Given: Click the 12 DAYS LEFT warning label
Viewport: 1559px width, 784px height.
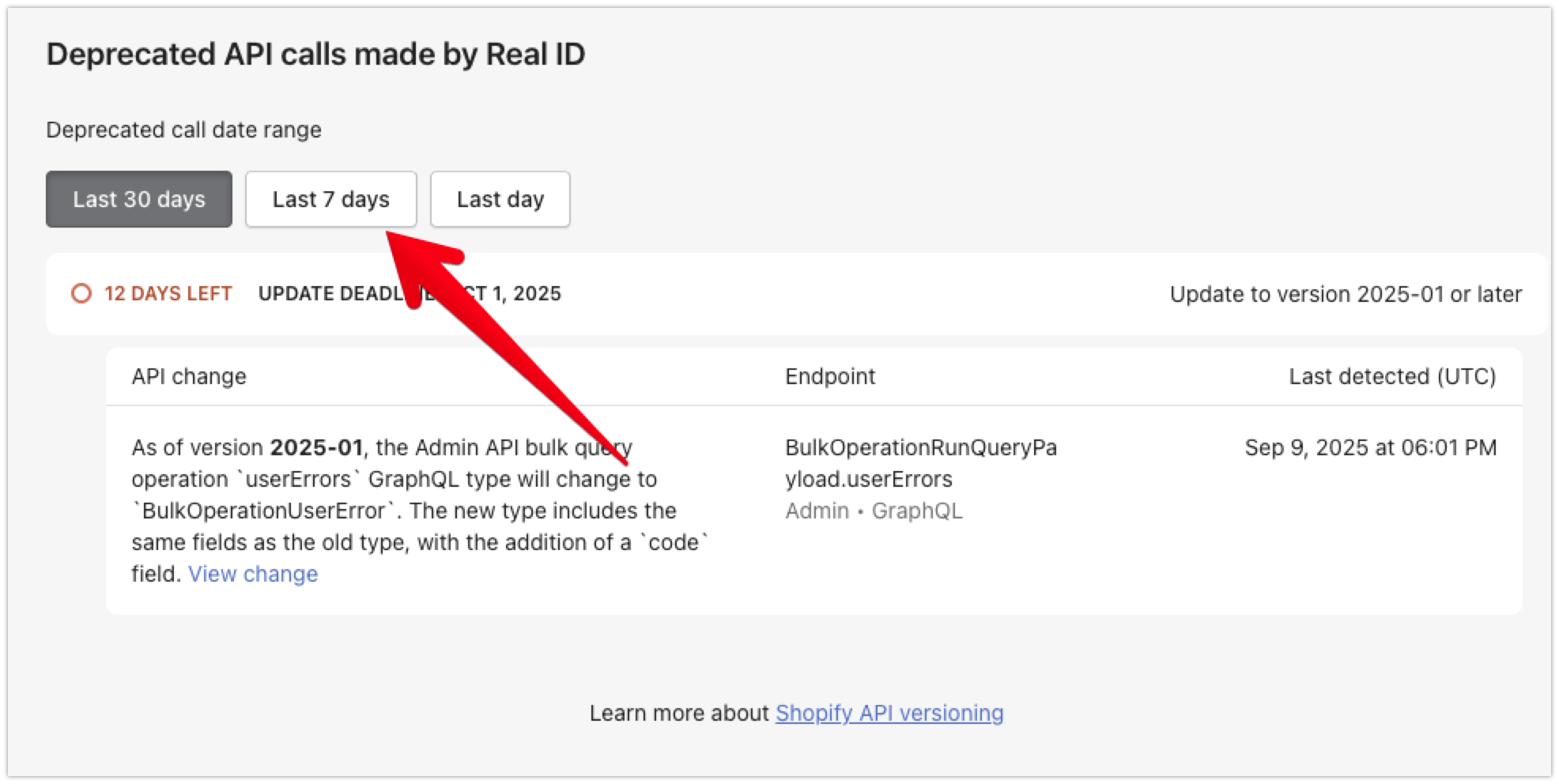Looking at the screenshot, I should point(168,294).
